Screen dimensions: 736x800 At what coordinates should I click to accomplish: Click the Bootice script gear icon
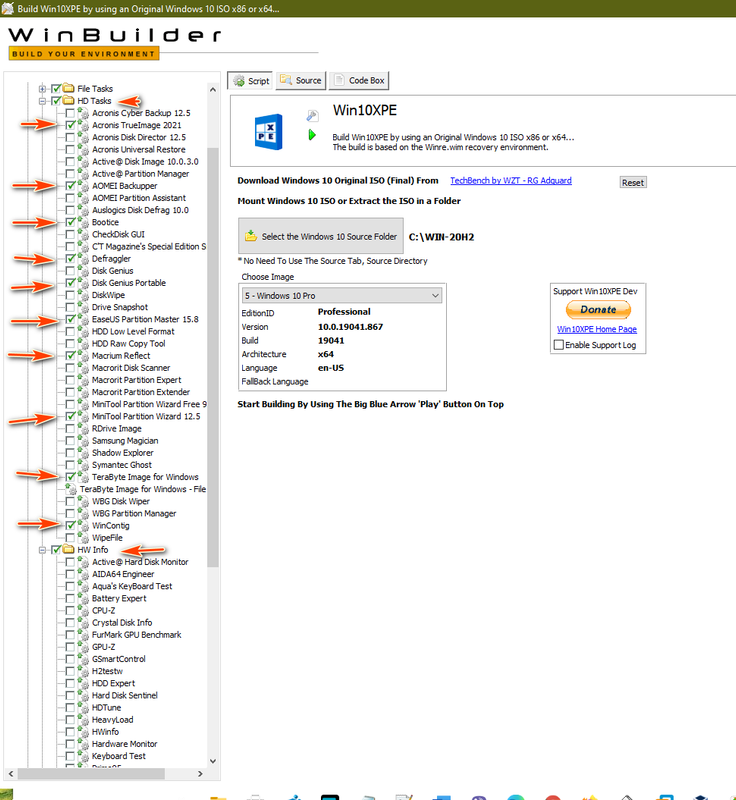pos(83,222)
